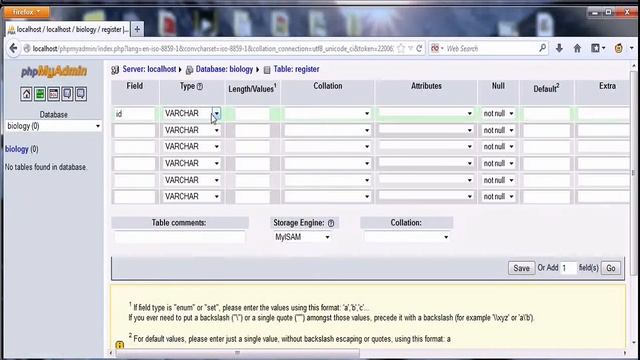The image size is (640, 360).
Task: Bookmark this page with the star icon
Action: (x=401, y=49)
